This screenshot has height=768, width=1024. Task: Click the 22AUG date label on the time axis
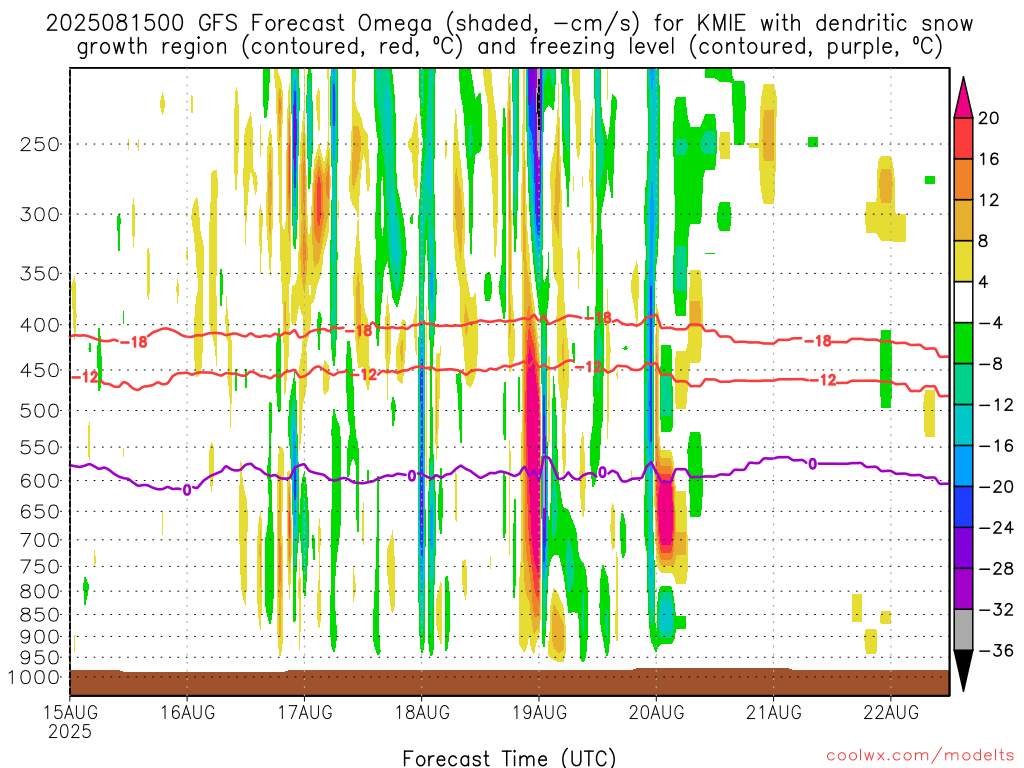(x=891, y=712)
